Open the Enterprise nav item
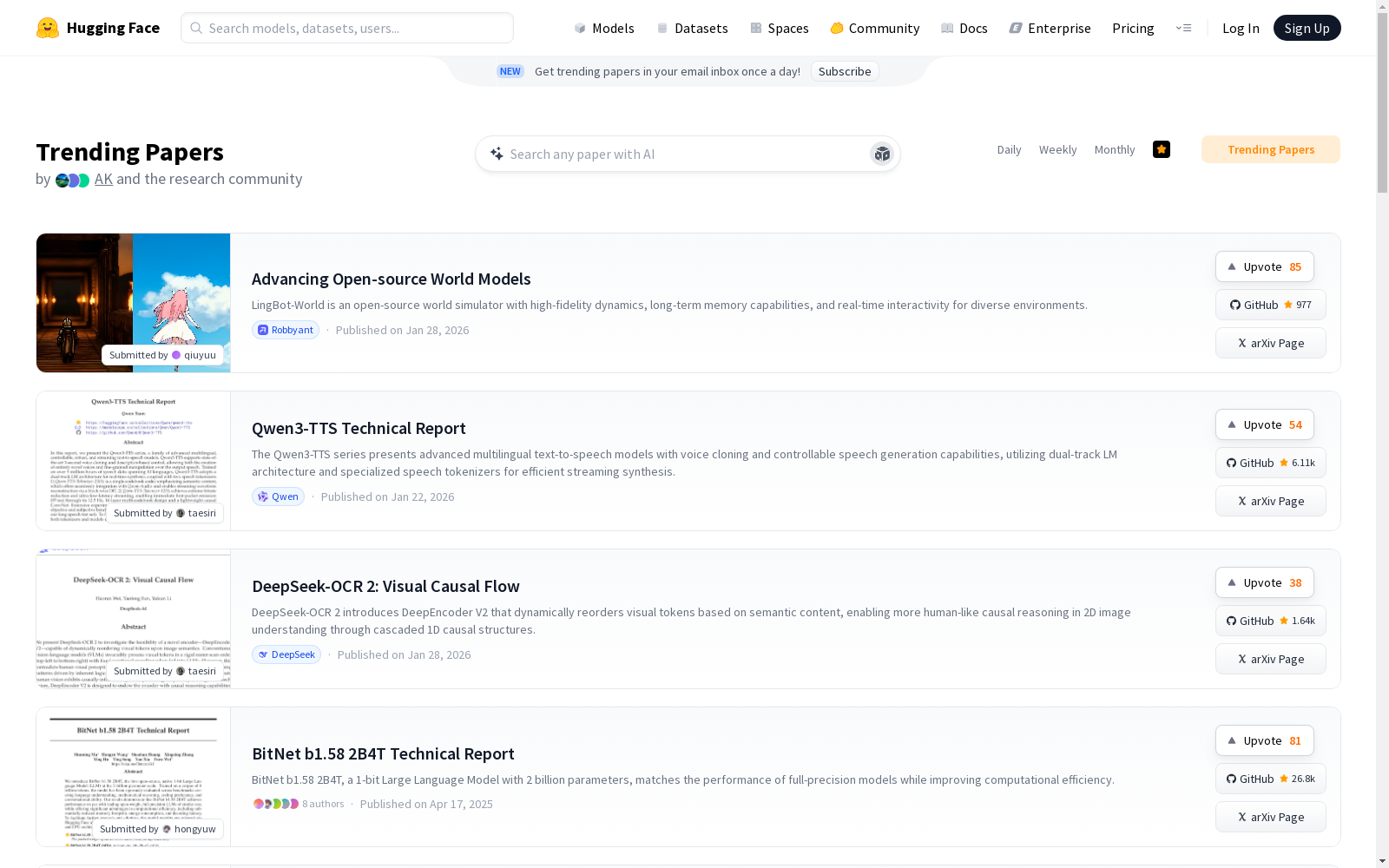1389x868 pixels. (1050, 28)
